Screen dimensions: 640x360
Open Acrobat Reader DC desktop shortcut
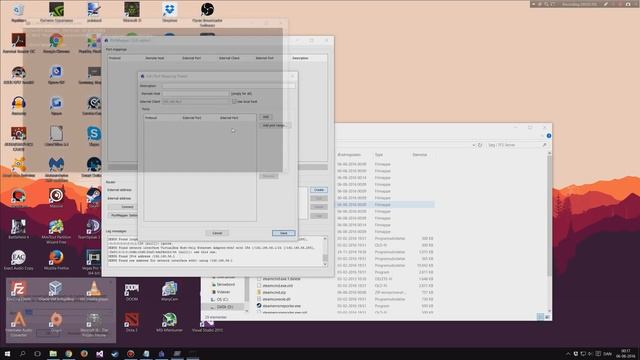tap(18, 43)
